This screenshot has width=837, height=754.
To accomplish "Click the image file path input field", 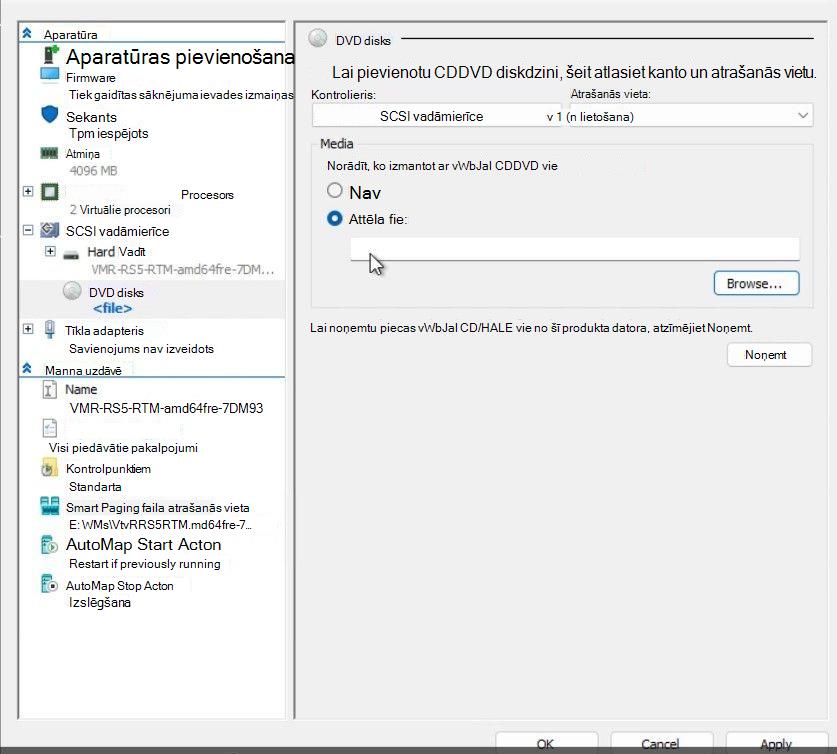I will 575,249.
